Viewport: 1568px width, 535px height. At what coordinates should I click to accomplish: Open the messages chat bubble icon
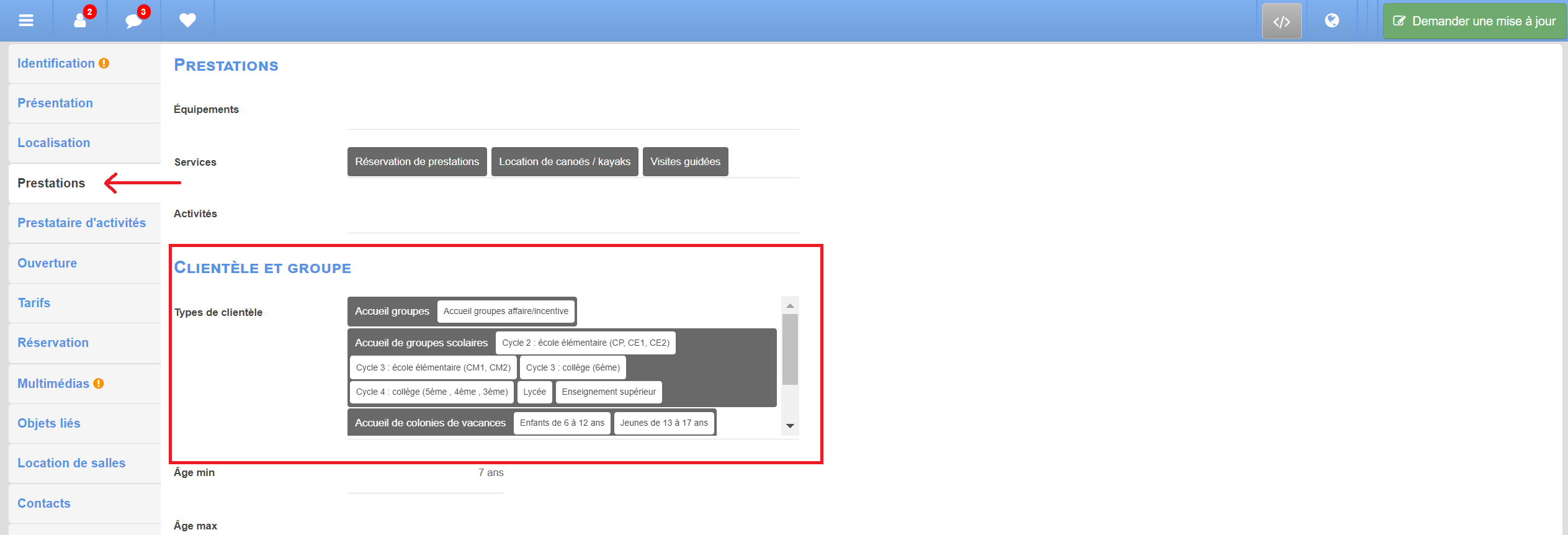tap(134, 20)
